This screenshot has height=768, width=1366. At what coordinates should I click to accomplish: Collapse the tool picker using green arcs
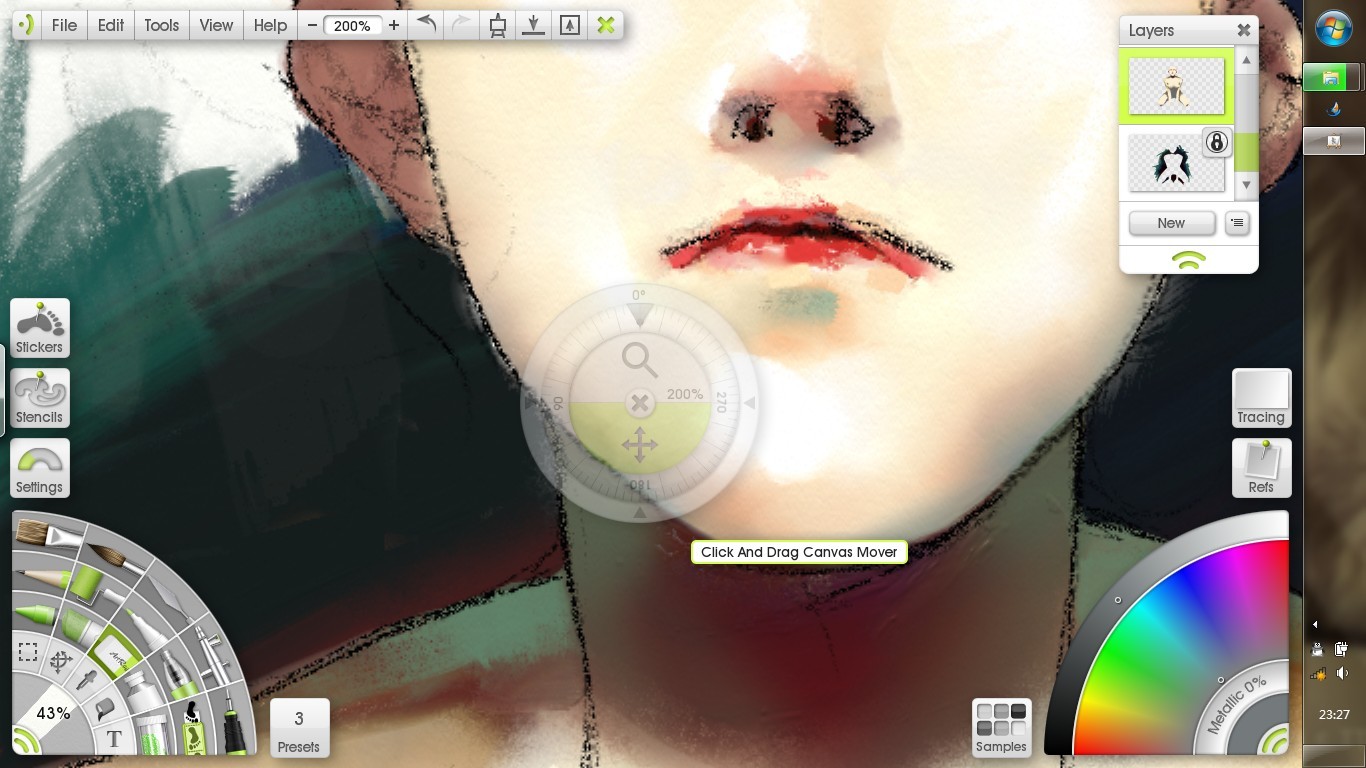pos(26,743)
